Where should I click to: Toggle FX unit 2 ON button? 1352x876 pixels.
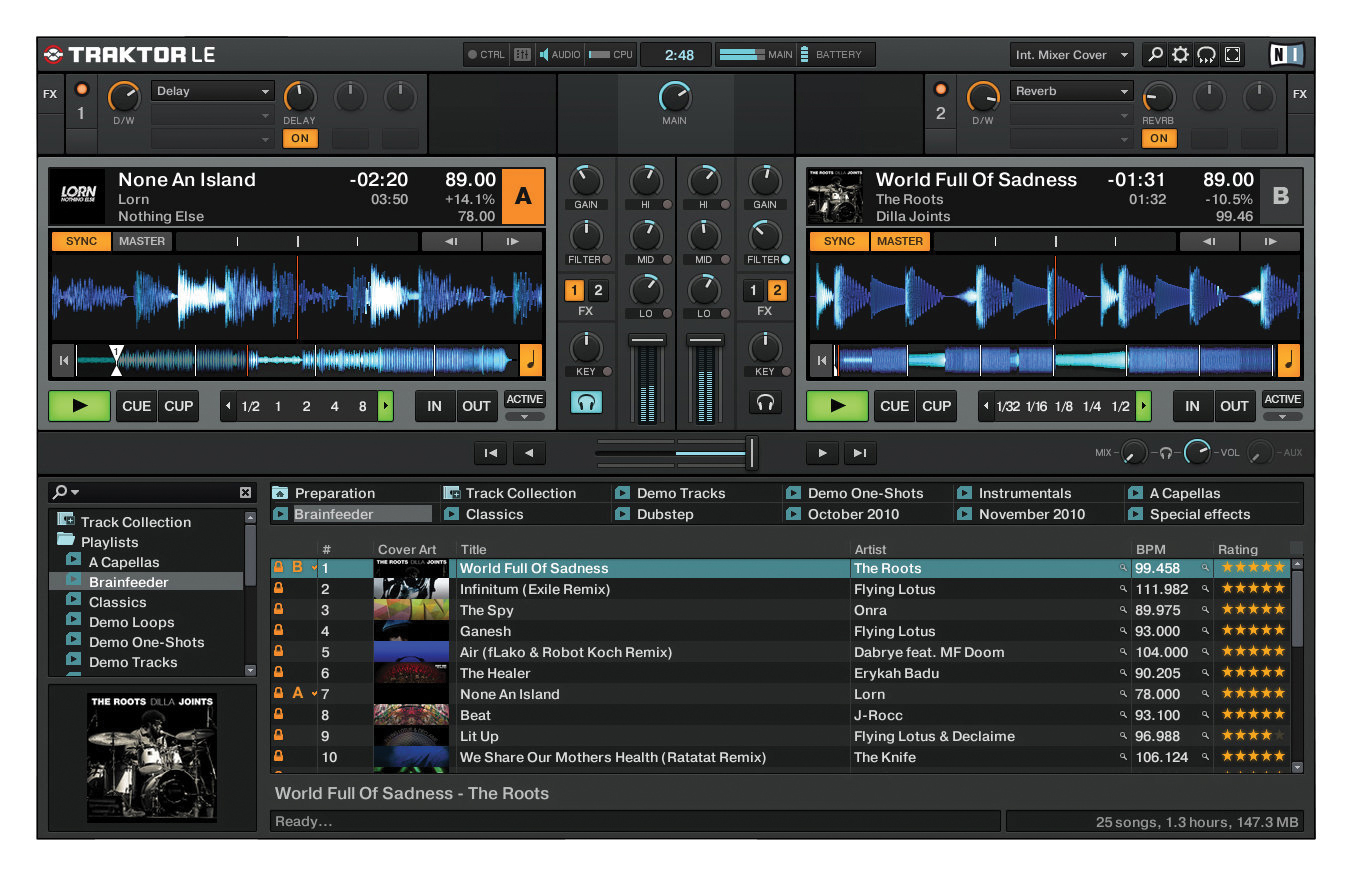(x=1158, y=138)
